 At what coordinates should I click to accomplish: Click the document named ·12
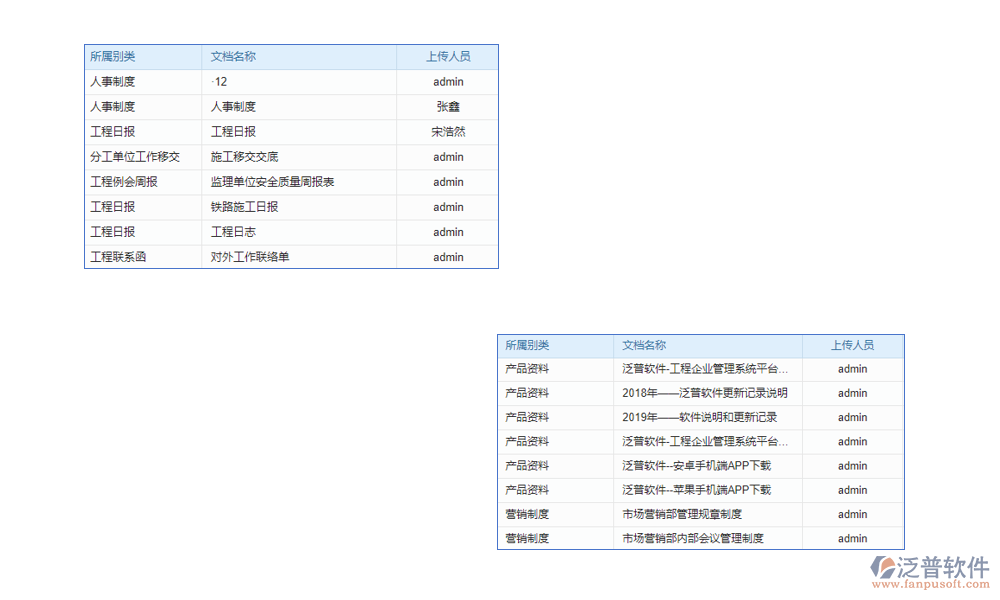point(219,82)
